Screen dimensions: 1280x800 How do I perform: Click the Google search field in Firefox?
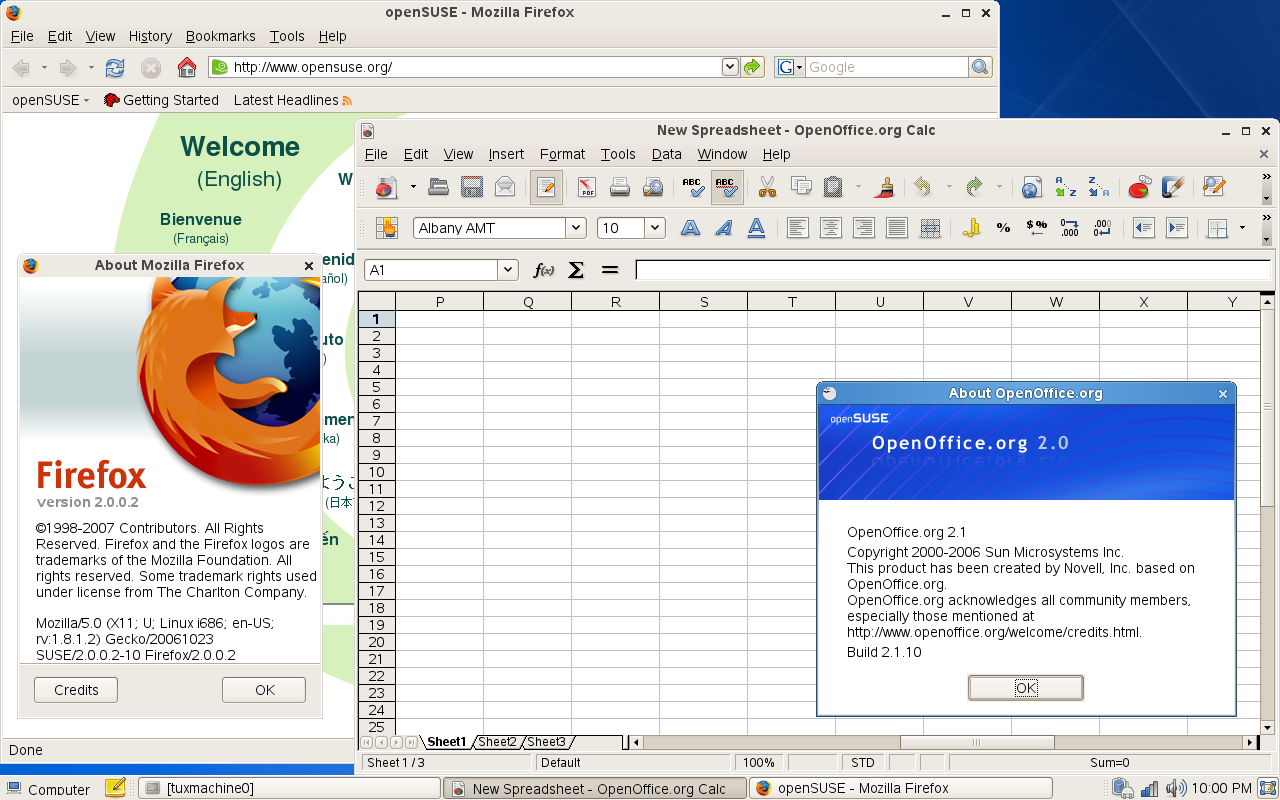(886, 67)
